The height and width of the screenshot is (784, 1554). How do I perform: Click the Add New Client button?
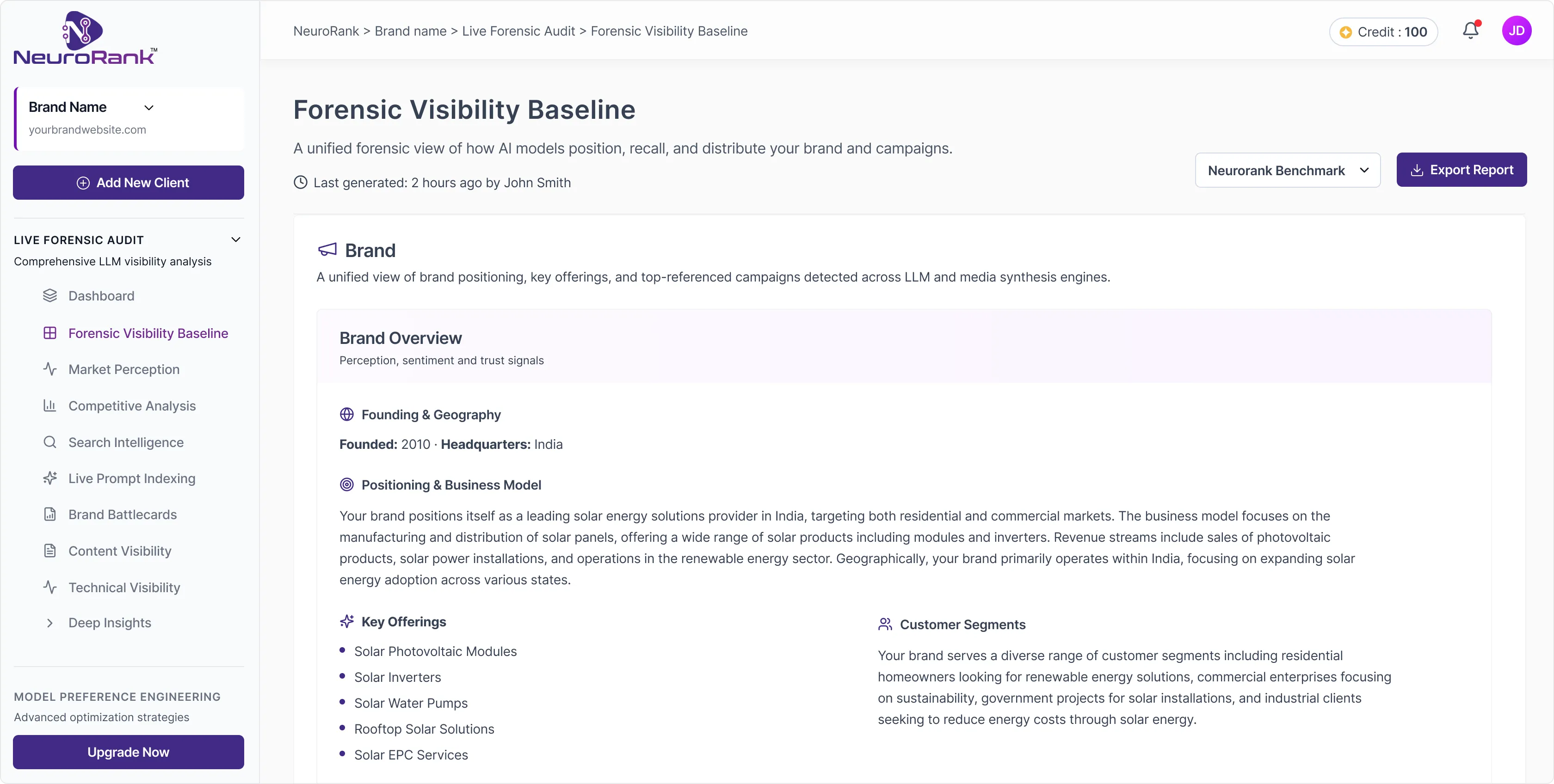pos(129,183)
